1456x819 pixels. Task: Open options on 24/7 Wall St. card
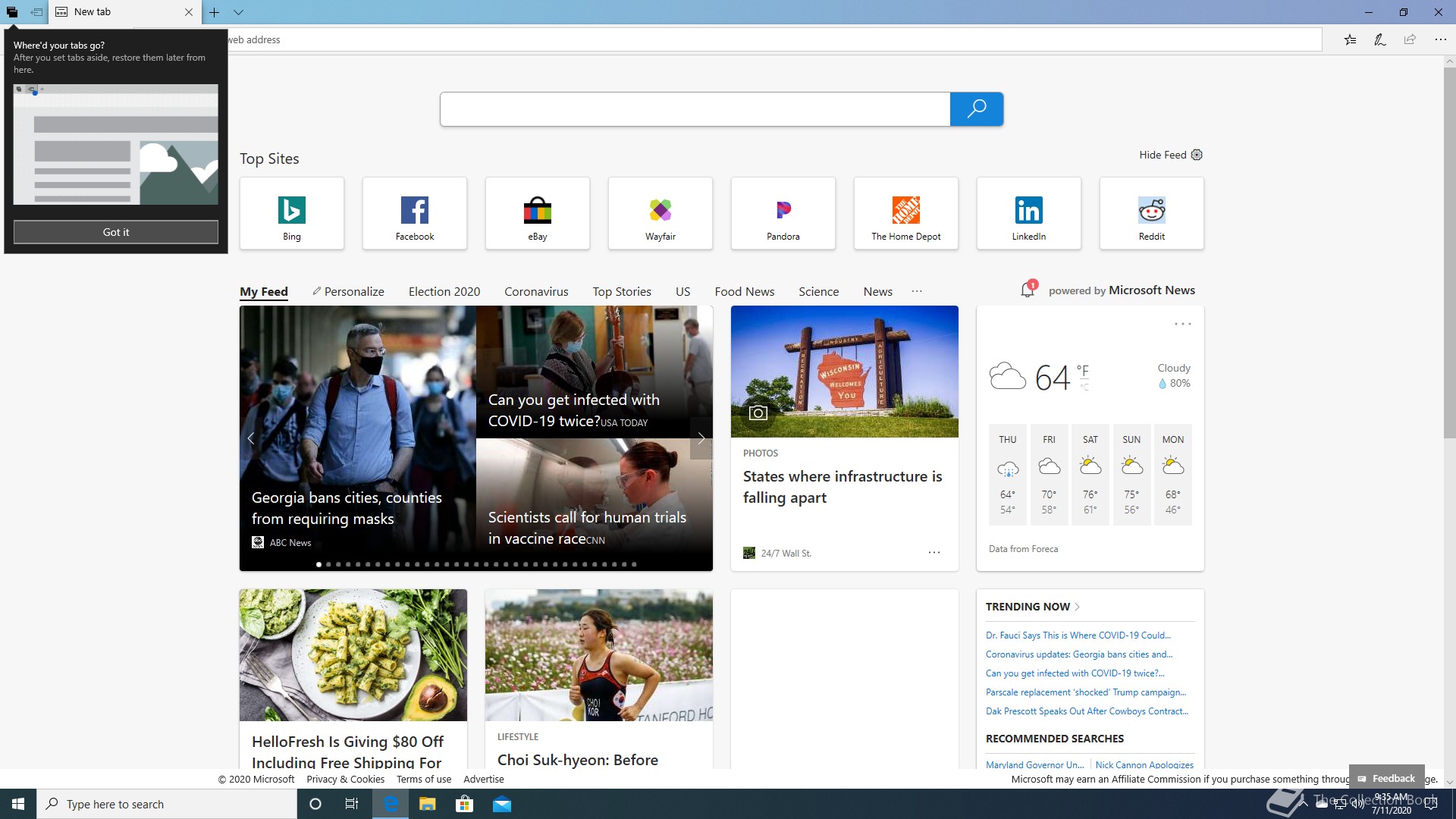click(x=934, y=553)
